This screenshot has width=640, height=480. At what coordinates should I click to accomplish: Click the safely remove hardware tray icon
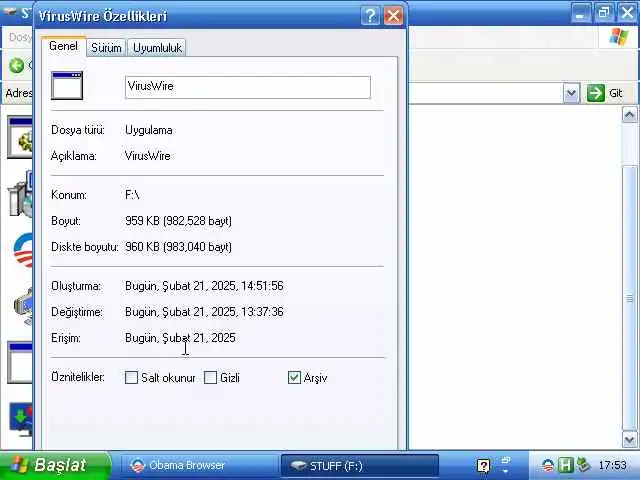(x=583, y=465)
